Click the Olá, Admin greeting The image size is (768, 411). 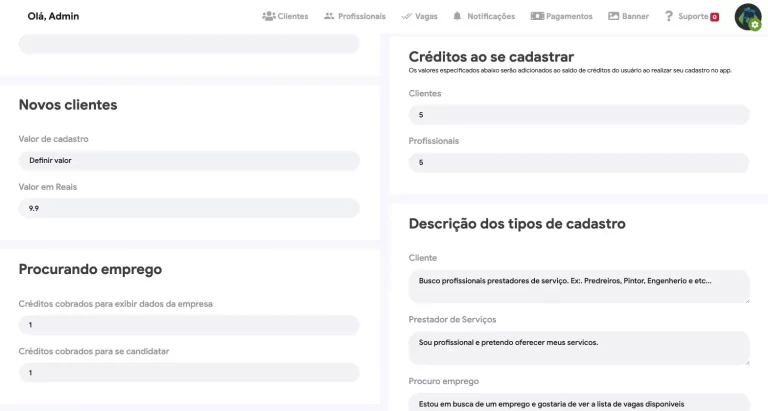tap(53, 16)
